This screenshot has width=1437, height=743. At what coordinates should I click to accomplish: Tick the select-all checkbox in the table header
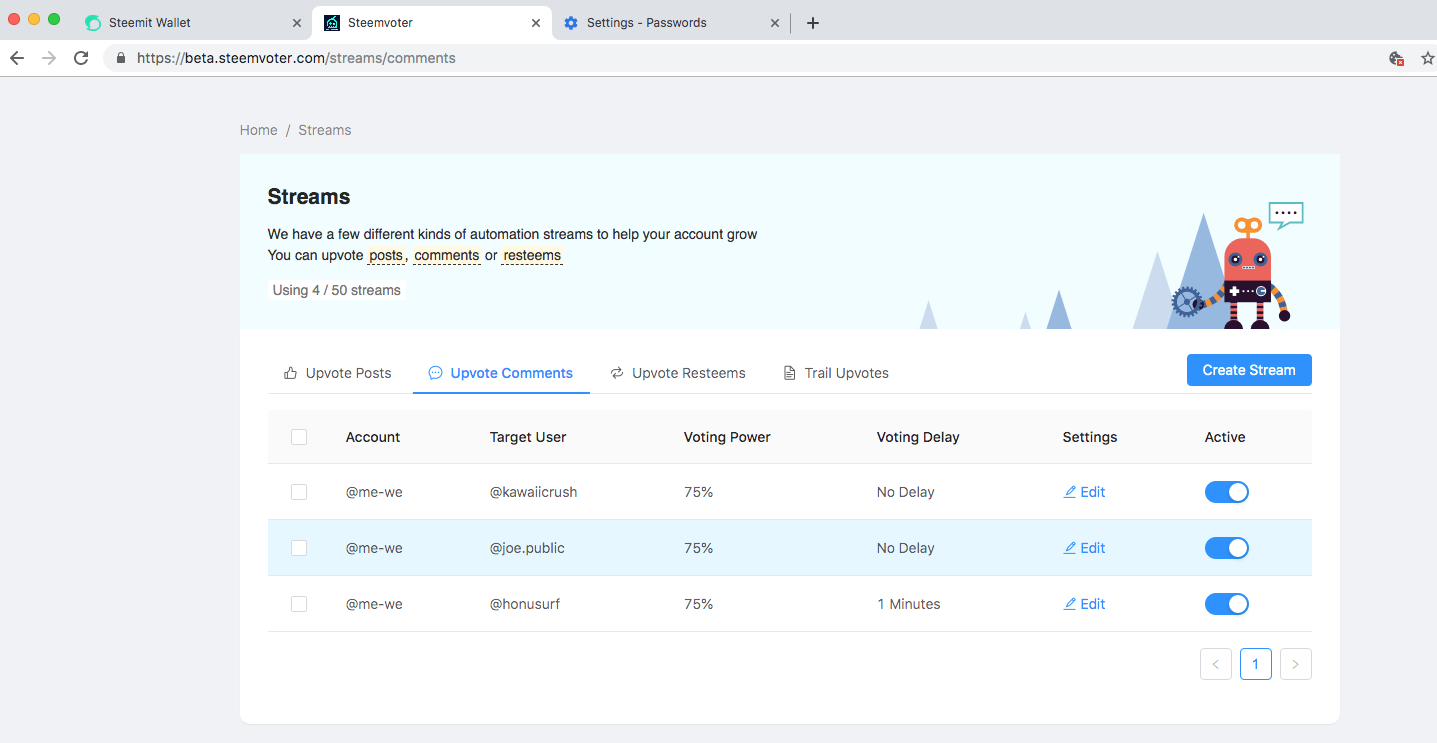click(299, 437)
